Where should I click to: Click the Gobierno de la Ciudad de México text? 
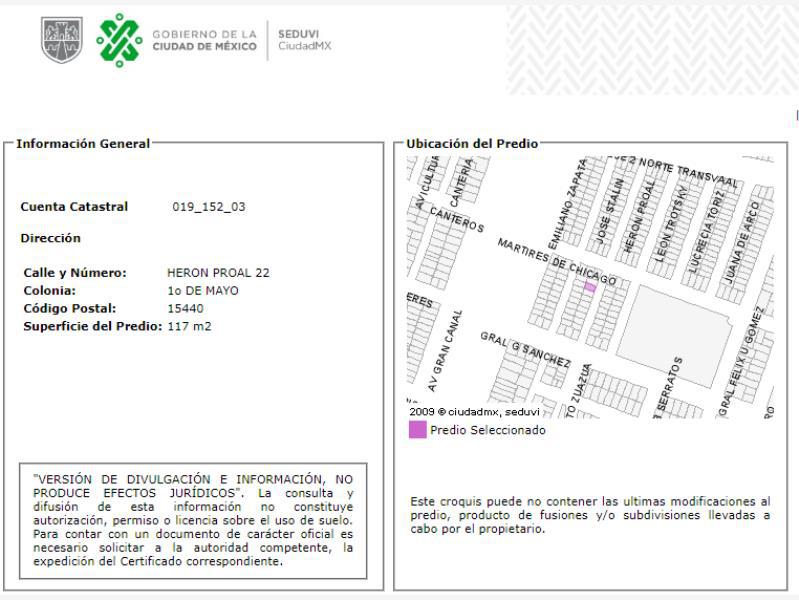pos(204,40)
